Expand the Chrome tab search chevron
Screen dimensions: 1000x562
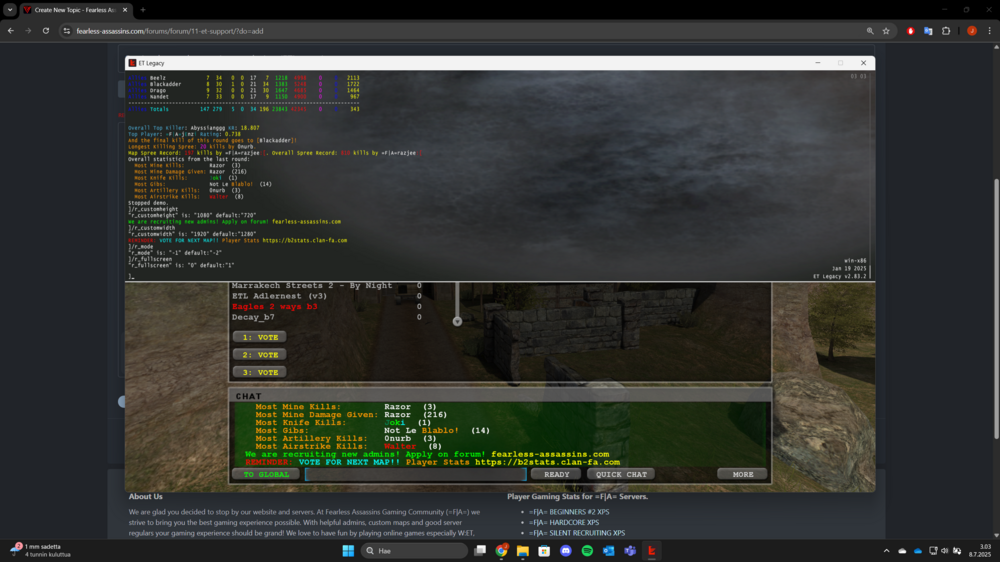pos(10,10)
